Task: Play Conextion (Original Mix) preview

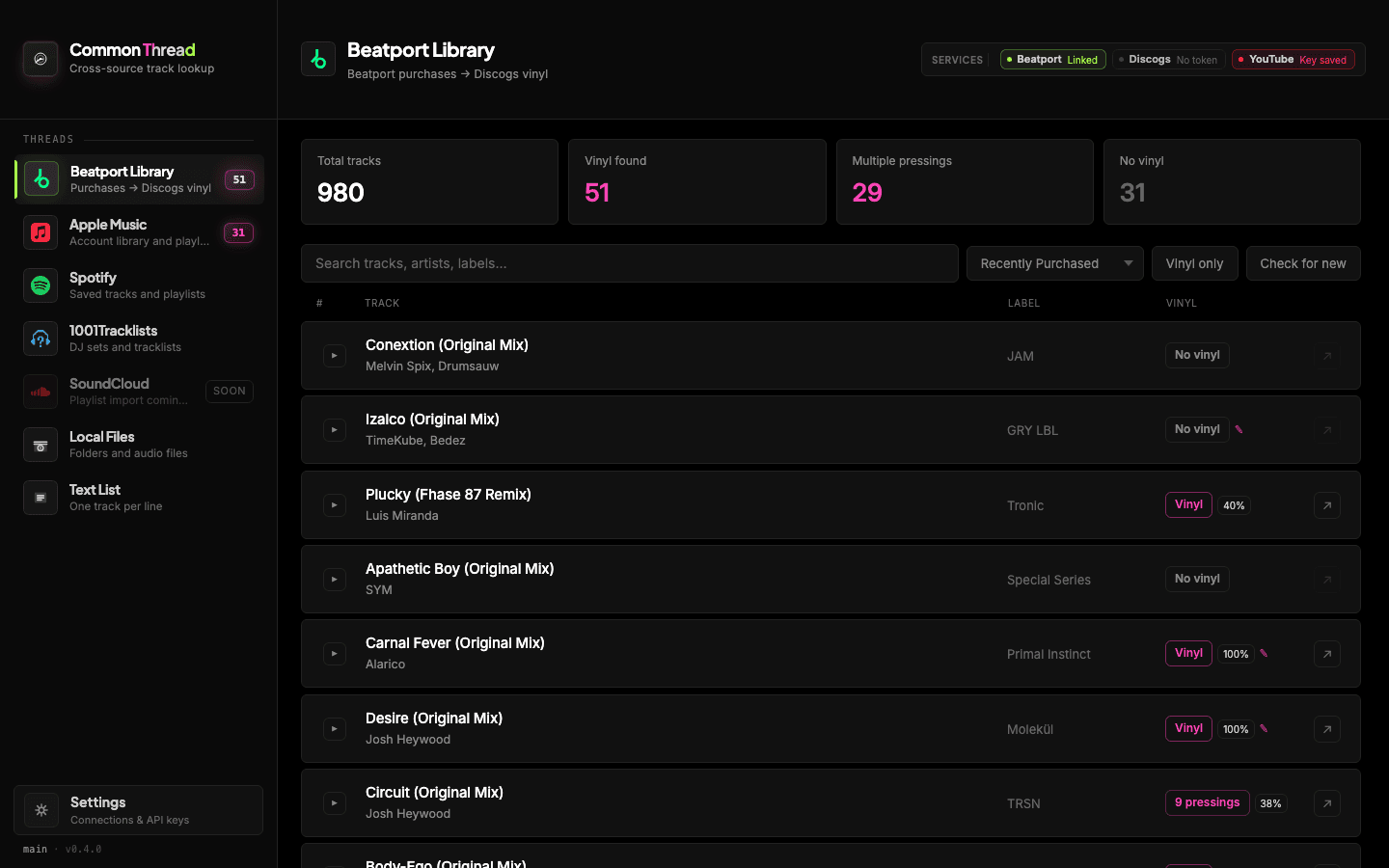Action: point(335,356)
